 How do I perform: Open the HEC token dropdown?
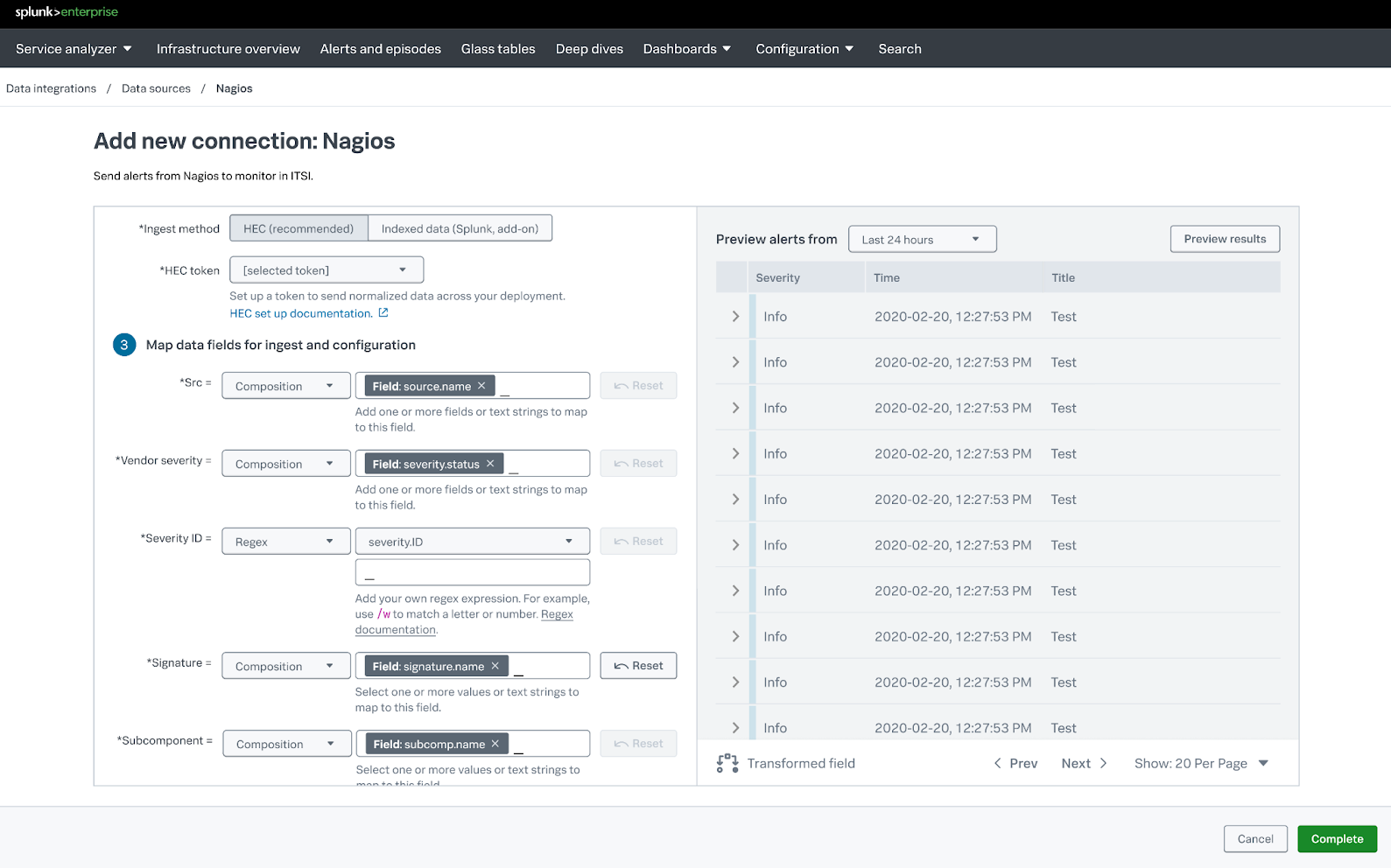tap(326, 270)
